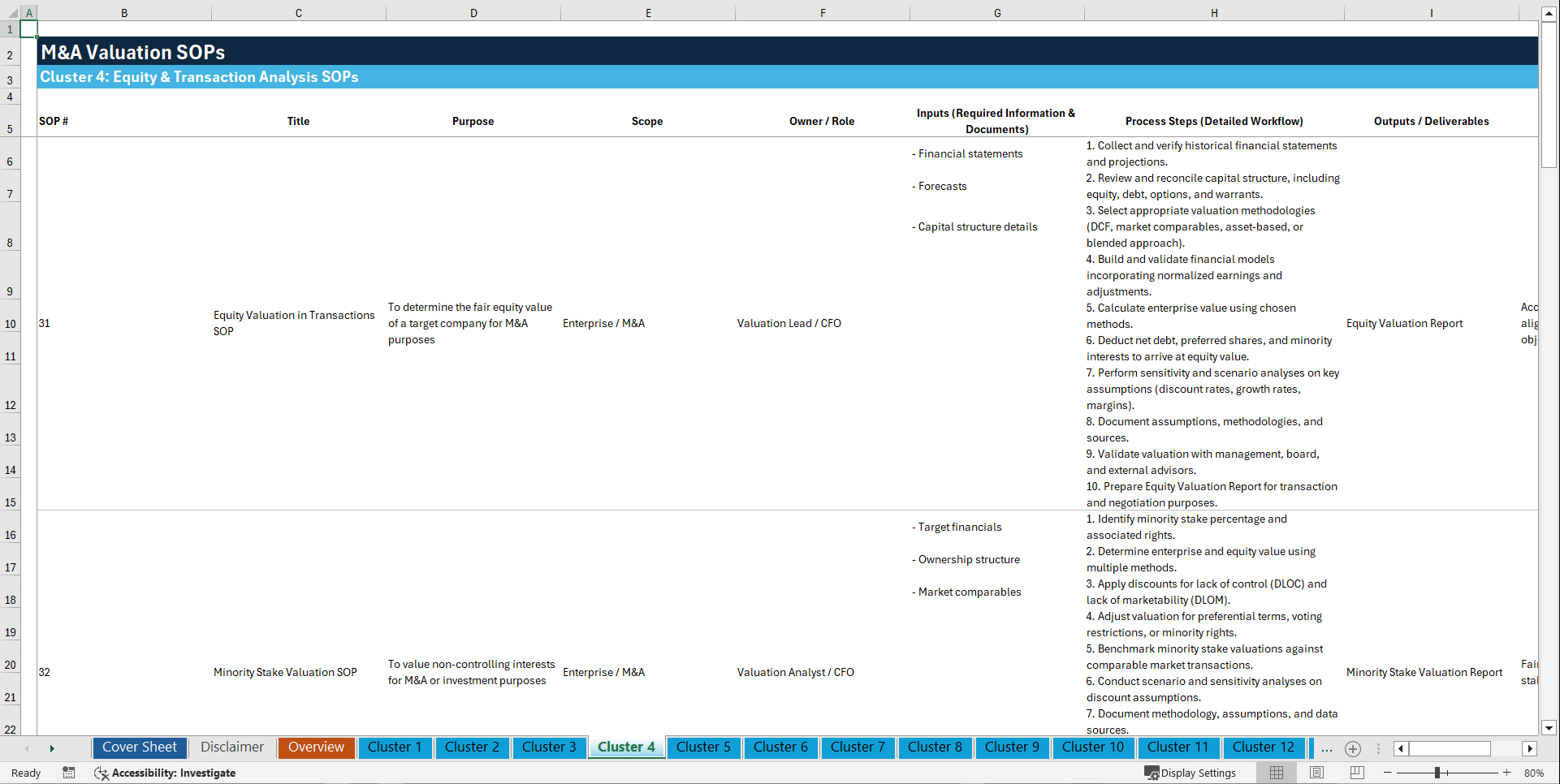Click the previous sheet navigation arrow
This screenshot has height=784, width=1560.
click(x=26, y=748)
